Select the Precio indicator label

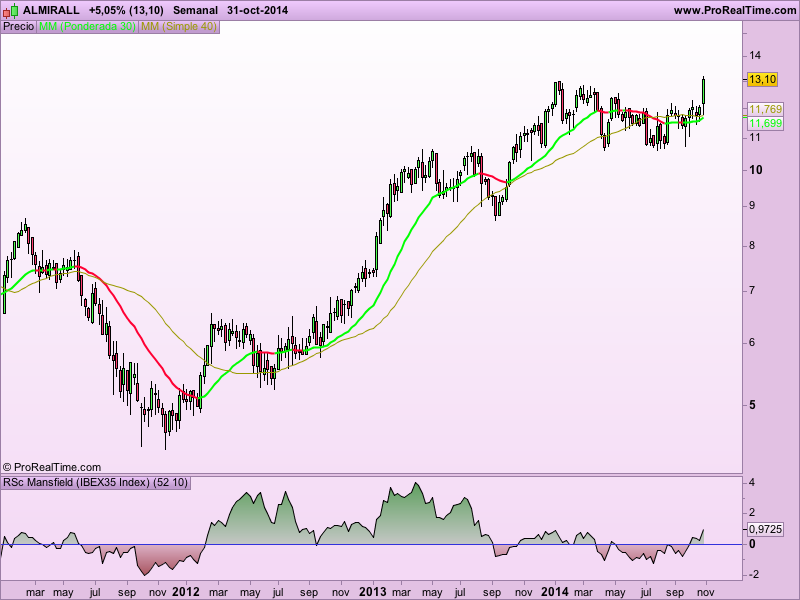[18, 27]
